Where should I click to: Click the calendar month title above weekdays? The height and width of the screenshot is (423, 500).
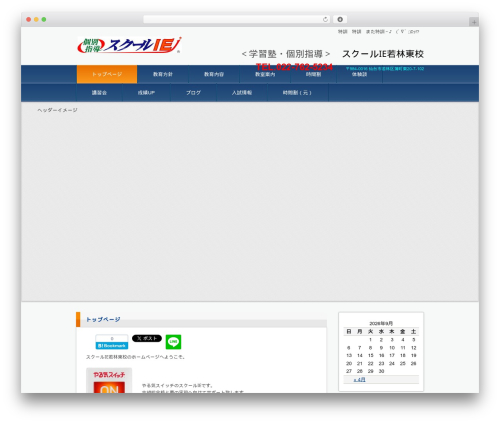point(381,323)
